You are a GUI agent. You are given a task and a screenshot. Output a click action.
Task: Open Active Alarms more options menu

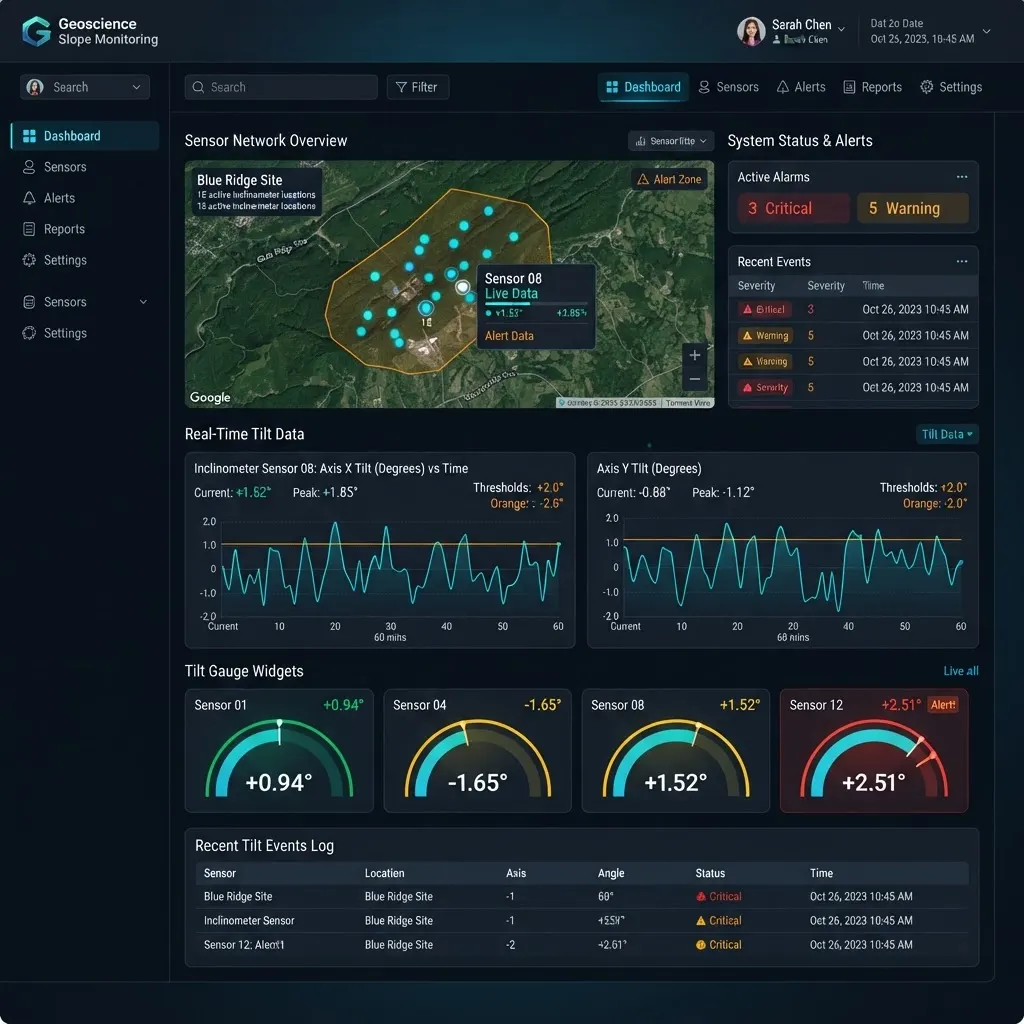point(961,177)
